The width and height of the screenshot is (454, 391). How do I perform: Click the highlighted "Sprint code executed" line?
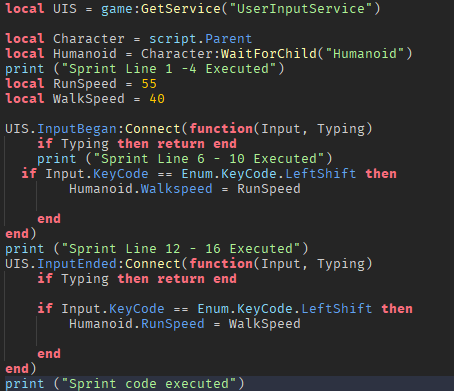[227, 384]
